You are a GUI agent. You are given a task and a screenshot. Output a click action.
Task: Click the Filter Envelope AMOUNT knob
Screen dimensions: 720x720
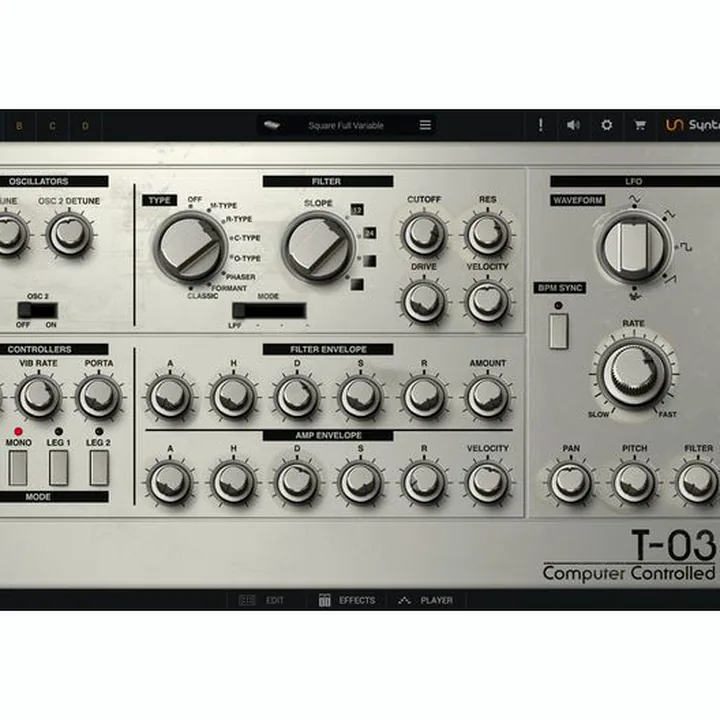click(x=487, y=397)
